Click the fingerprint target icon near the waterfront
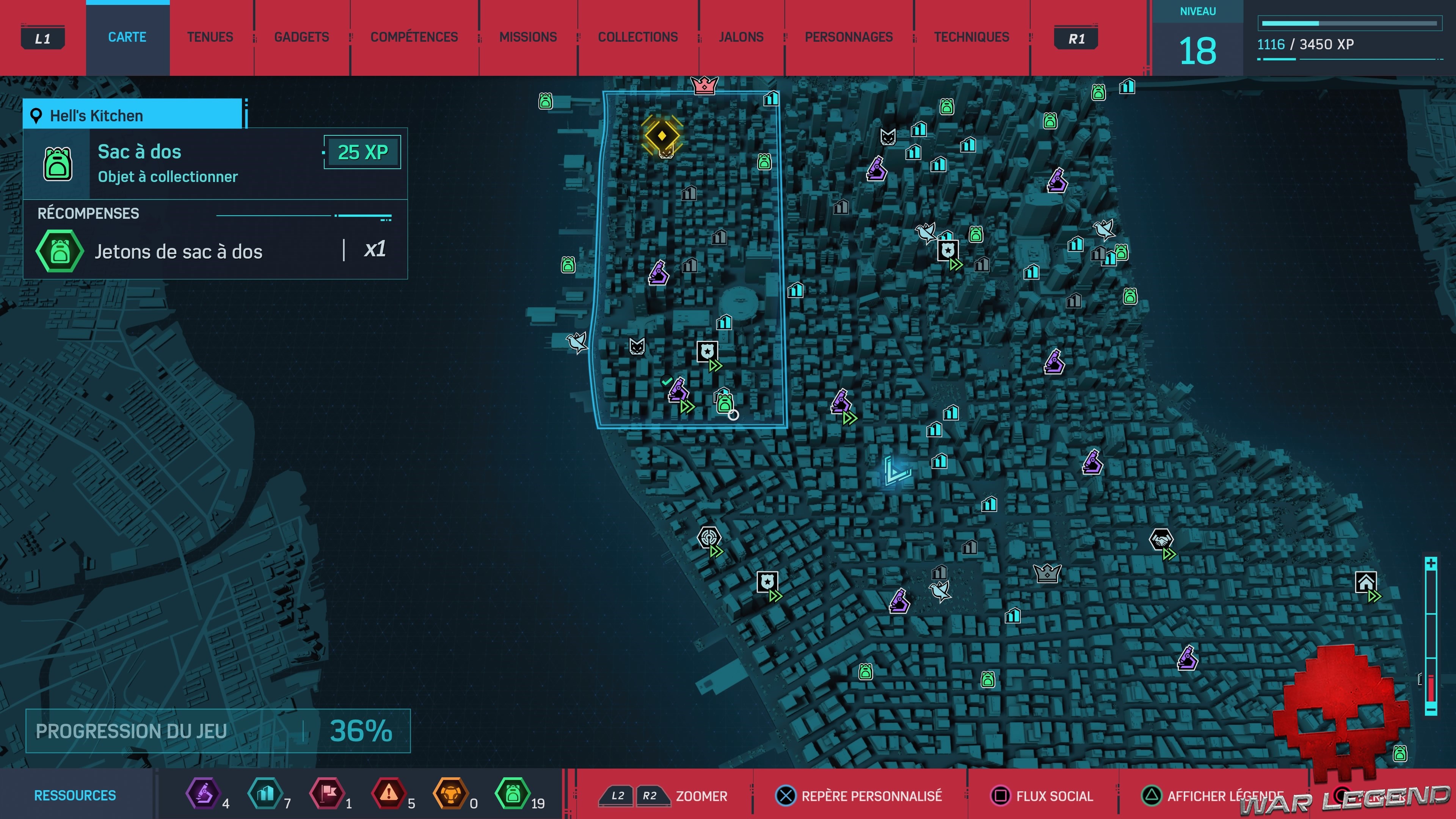 click(709, 538)
